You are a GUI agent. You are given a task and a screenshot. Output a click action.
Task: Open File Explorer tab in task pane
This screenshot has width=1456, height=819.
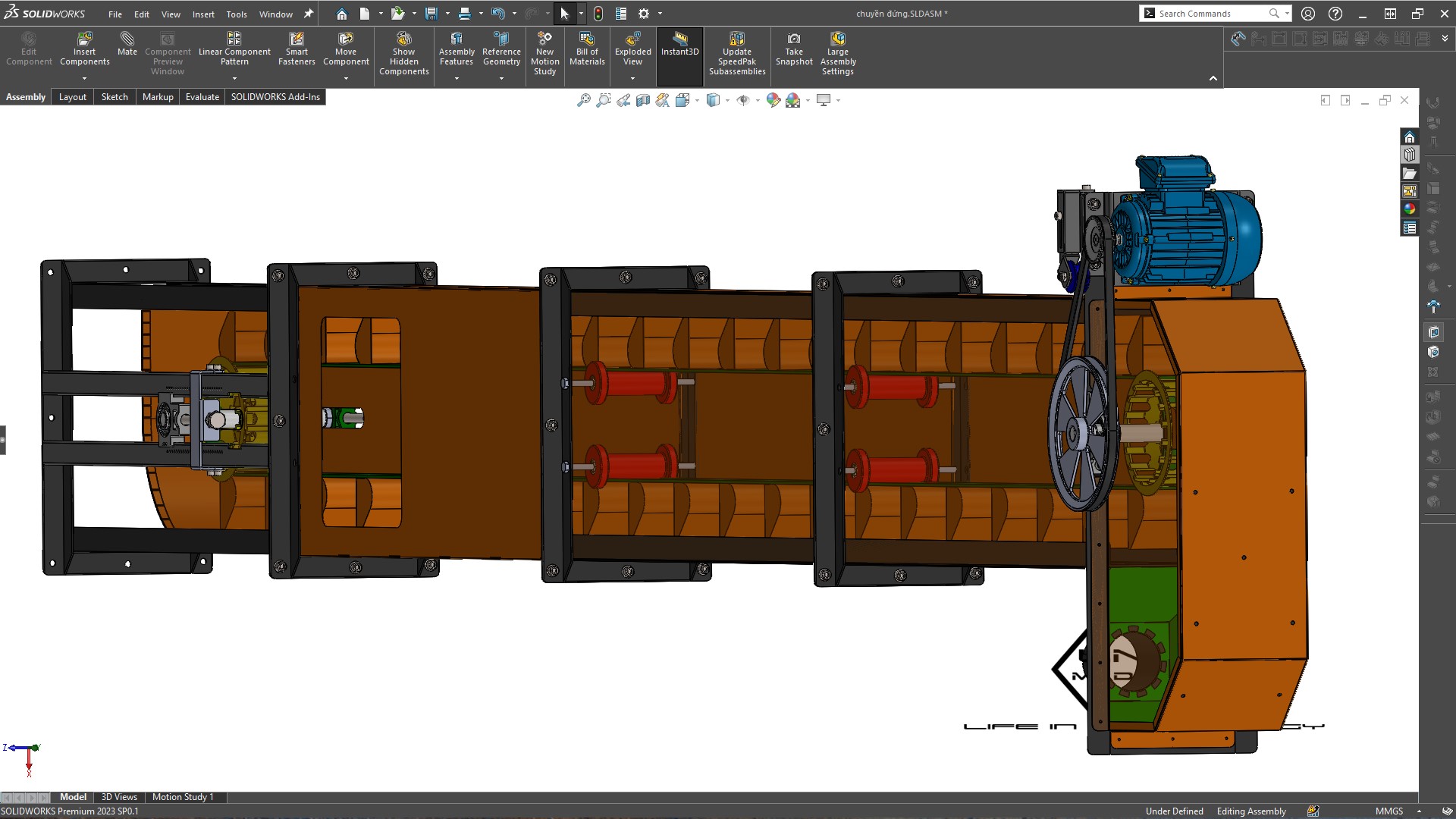coord(1410,174)
